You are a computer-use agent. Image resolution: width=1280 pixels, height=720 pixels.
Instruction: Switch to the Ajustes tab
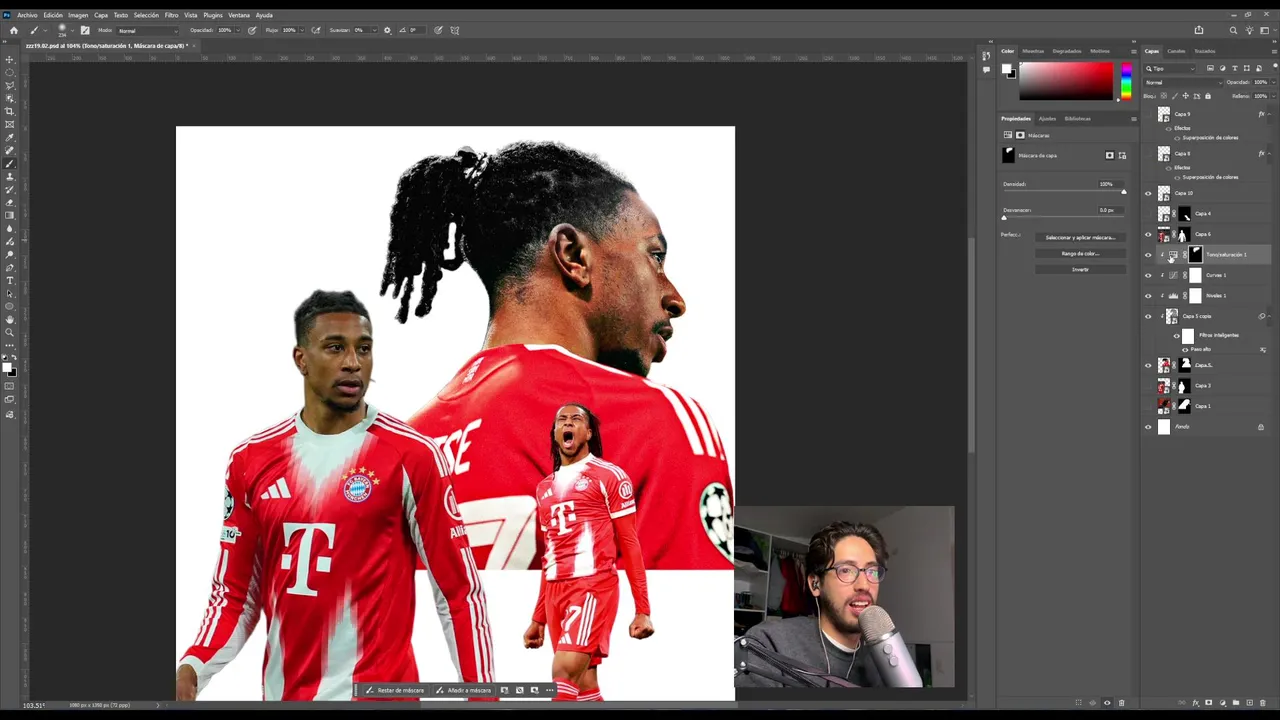[1047, 118]
